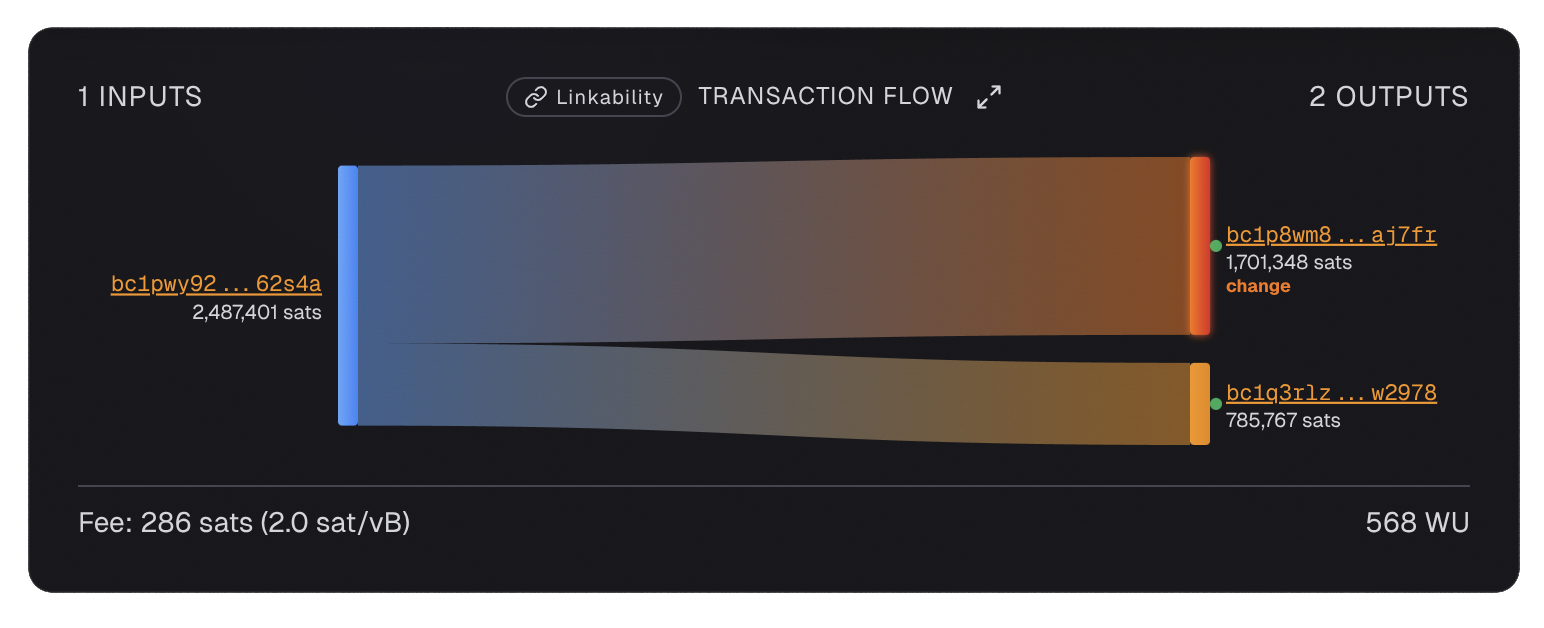Switch to the TRANSACTION FLOW view
1544x628 pixels.
(x=826, y=96)
